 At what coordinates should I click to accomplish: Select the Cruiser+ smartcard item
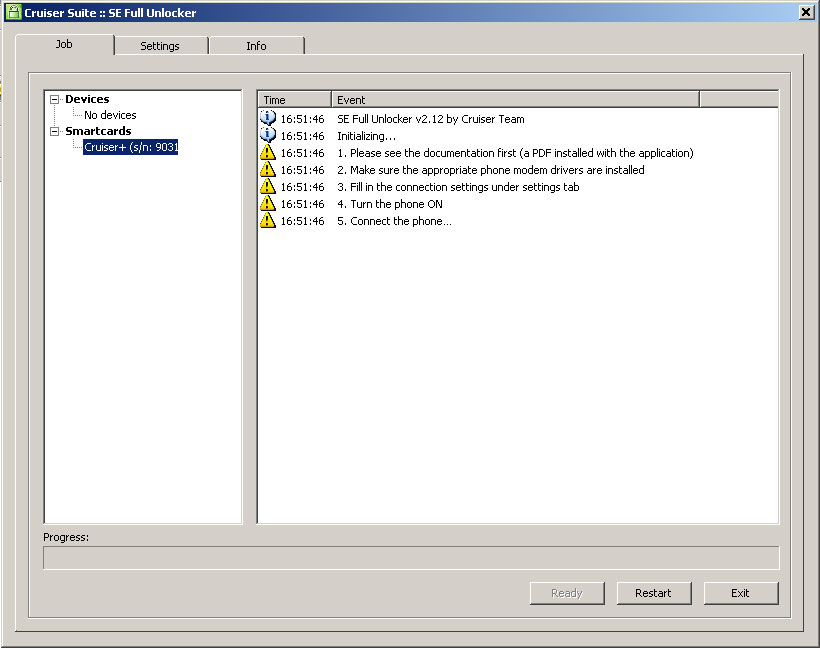coord(131,147)
